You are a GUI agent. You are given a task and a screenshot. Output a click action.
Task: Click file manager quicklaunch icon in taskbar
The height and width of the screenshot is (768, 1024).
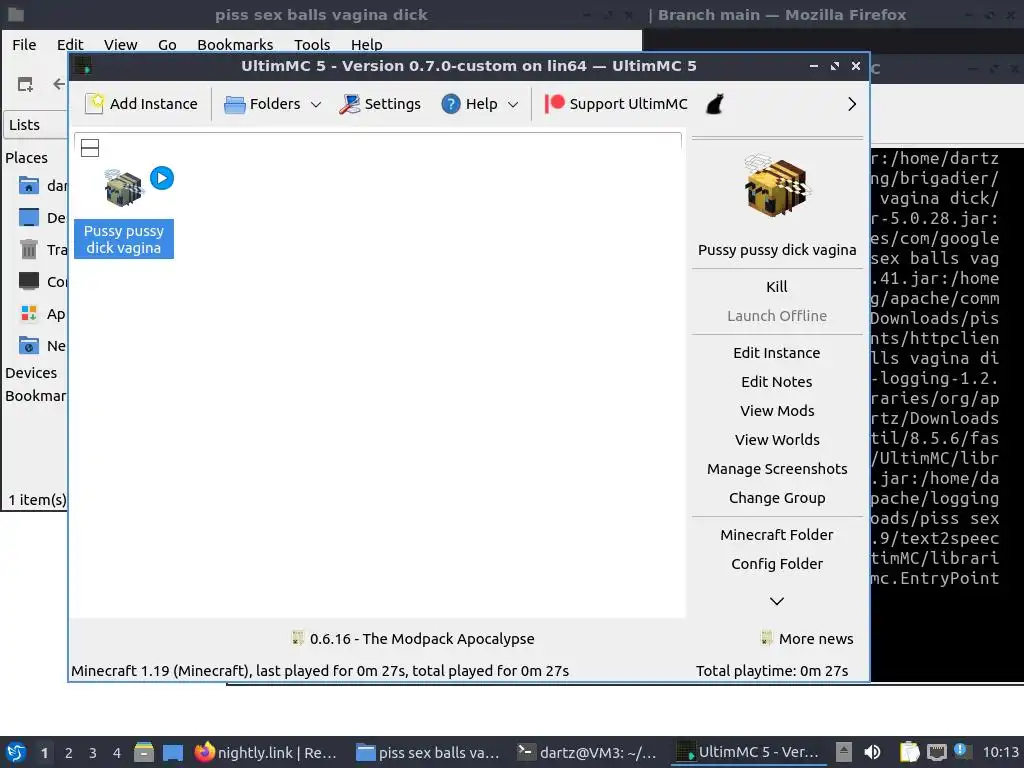coord(144,752)
